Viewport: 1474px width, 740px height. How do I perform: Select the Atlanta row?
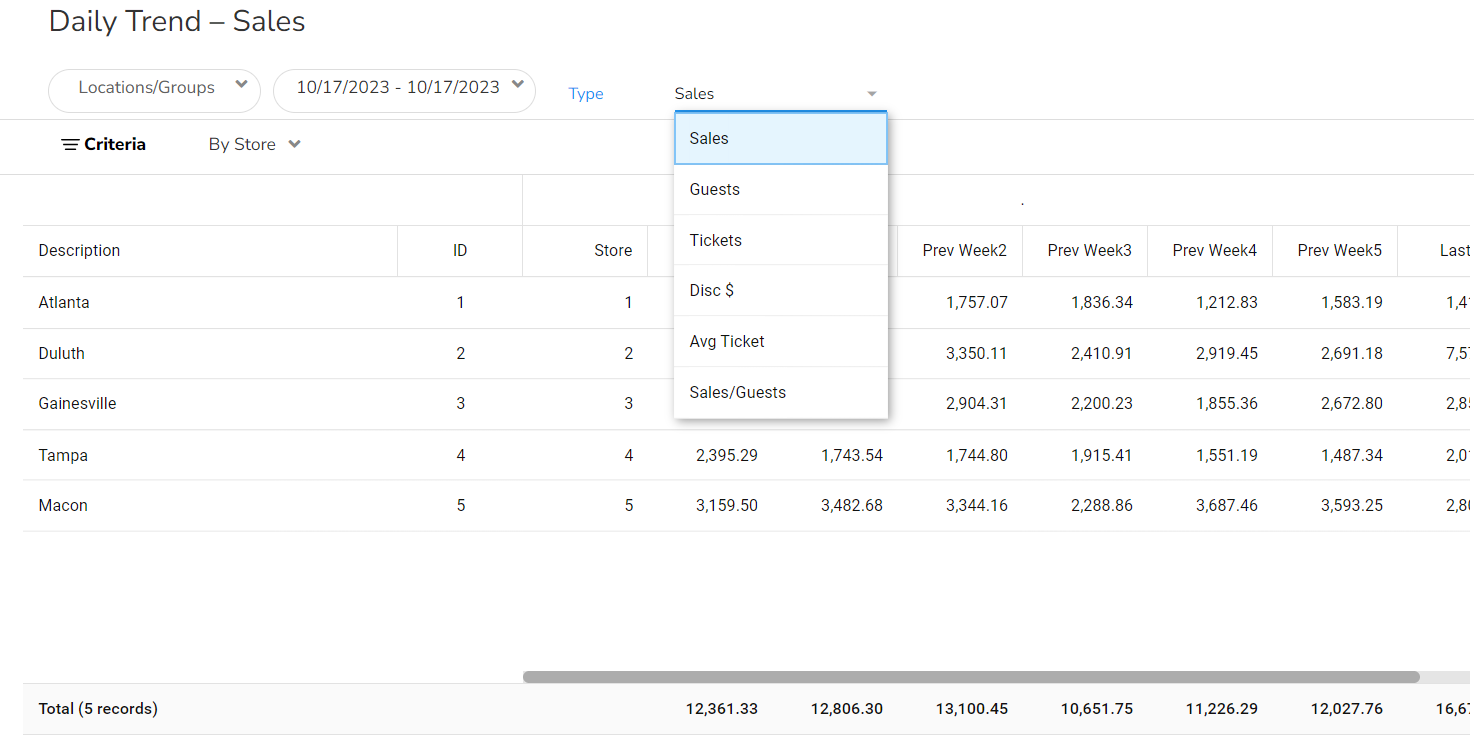(64, 303)
